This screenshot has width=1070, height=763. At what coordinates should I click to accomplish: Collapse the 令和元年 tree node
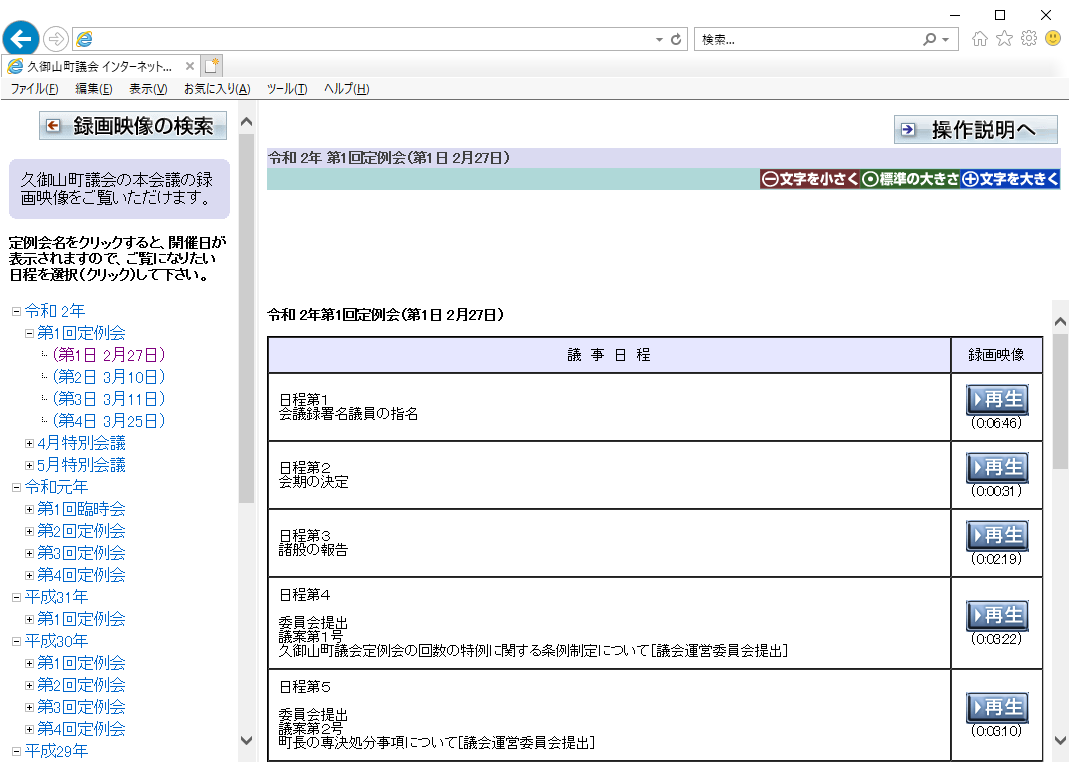16,487
